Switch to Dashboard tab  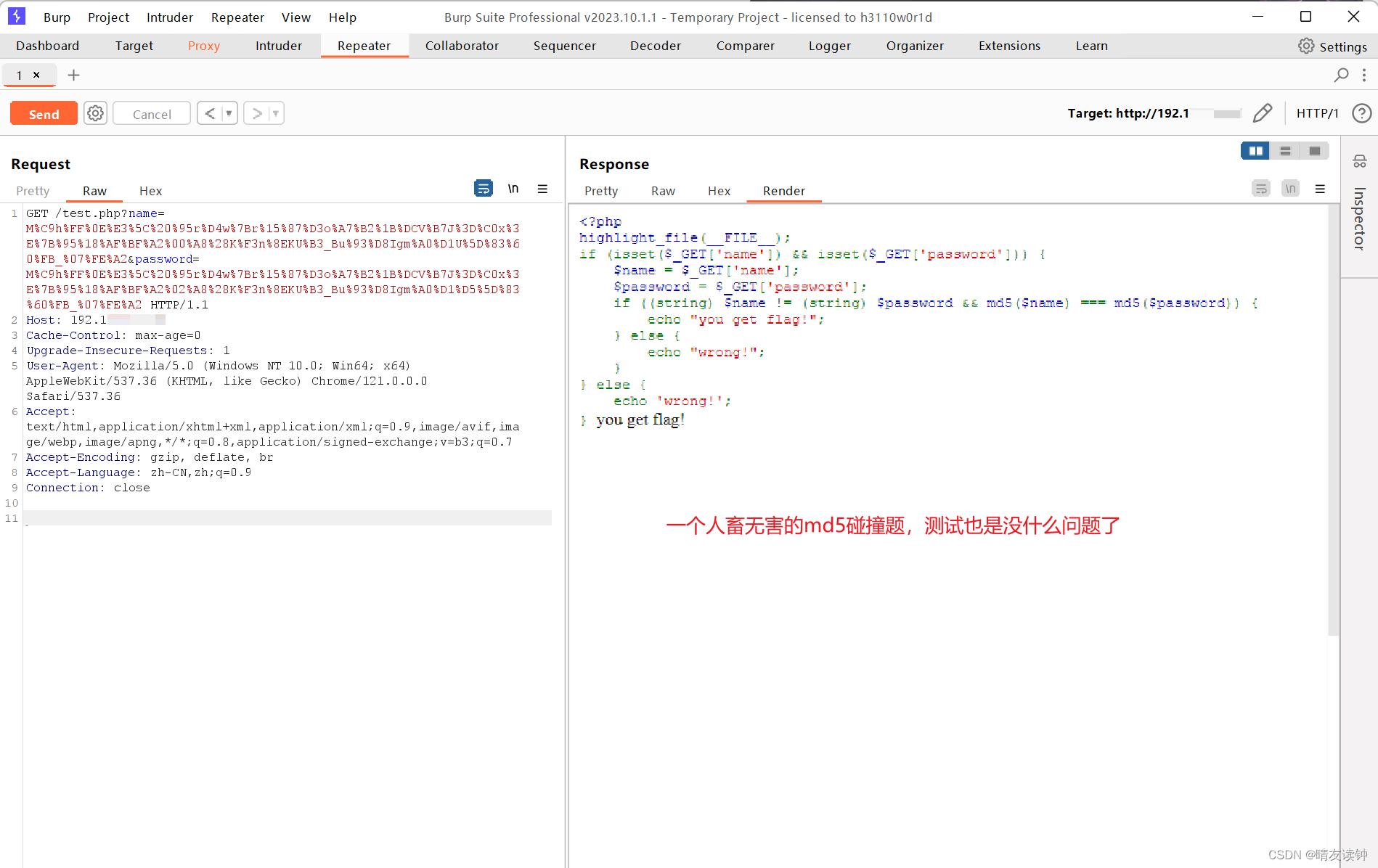[x=48, y=46]
